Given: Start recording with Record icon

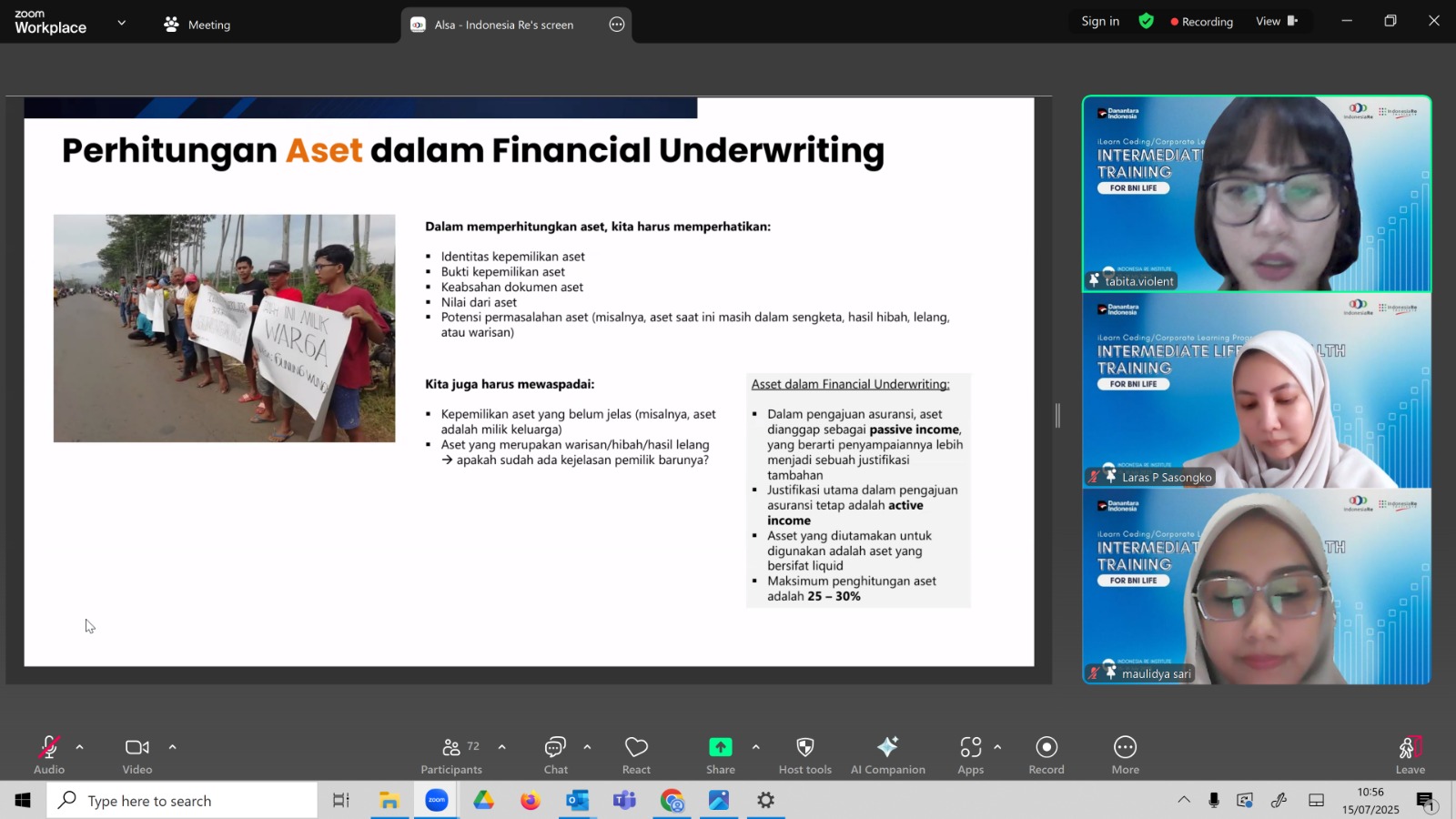Looking at the screenshot, I should [1046, 755].
